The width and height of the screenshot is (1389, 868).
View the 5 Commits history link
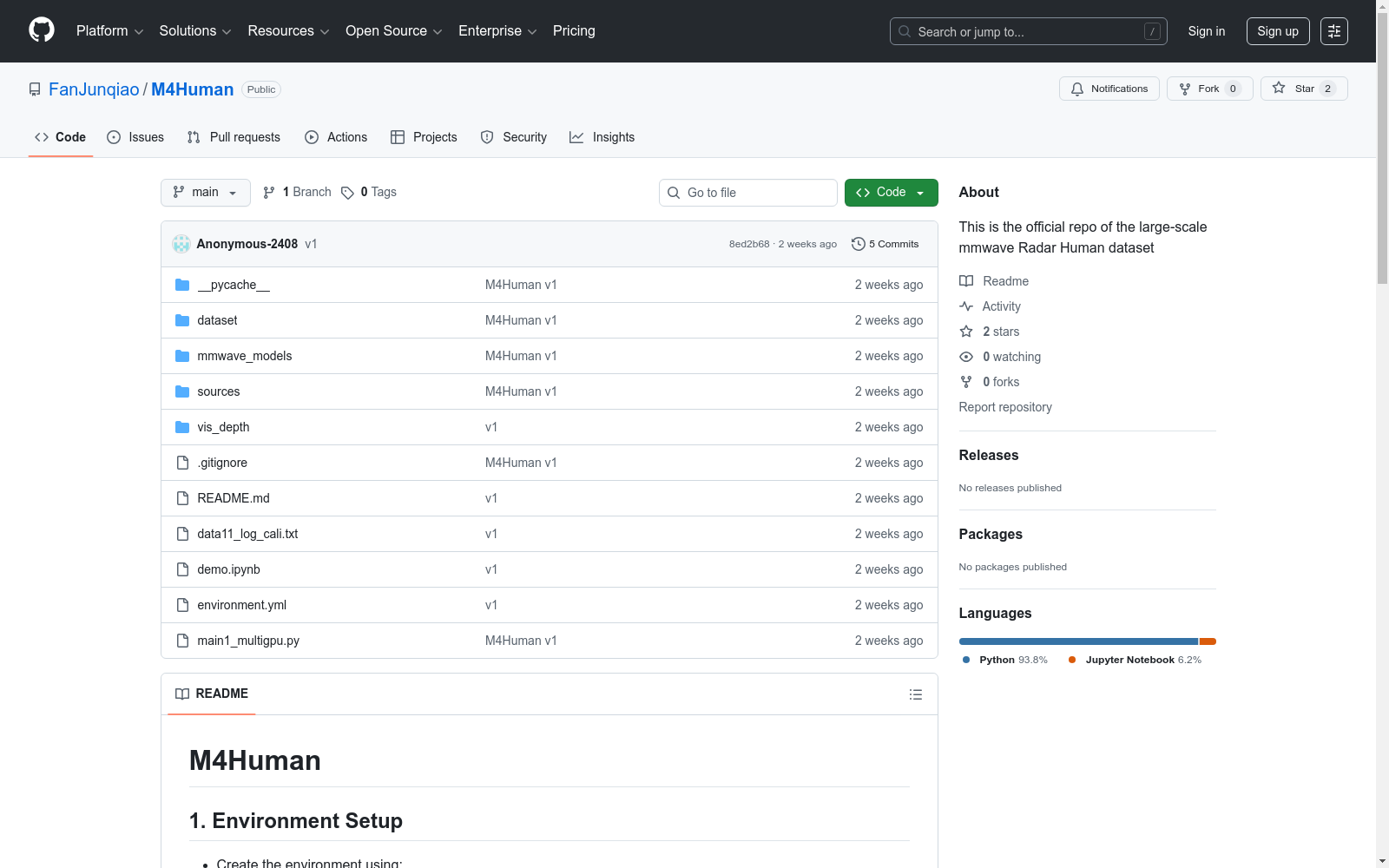click(x=885, y=244)
